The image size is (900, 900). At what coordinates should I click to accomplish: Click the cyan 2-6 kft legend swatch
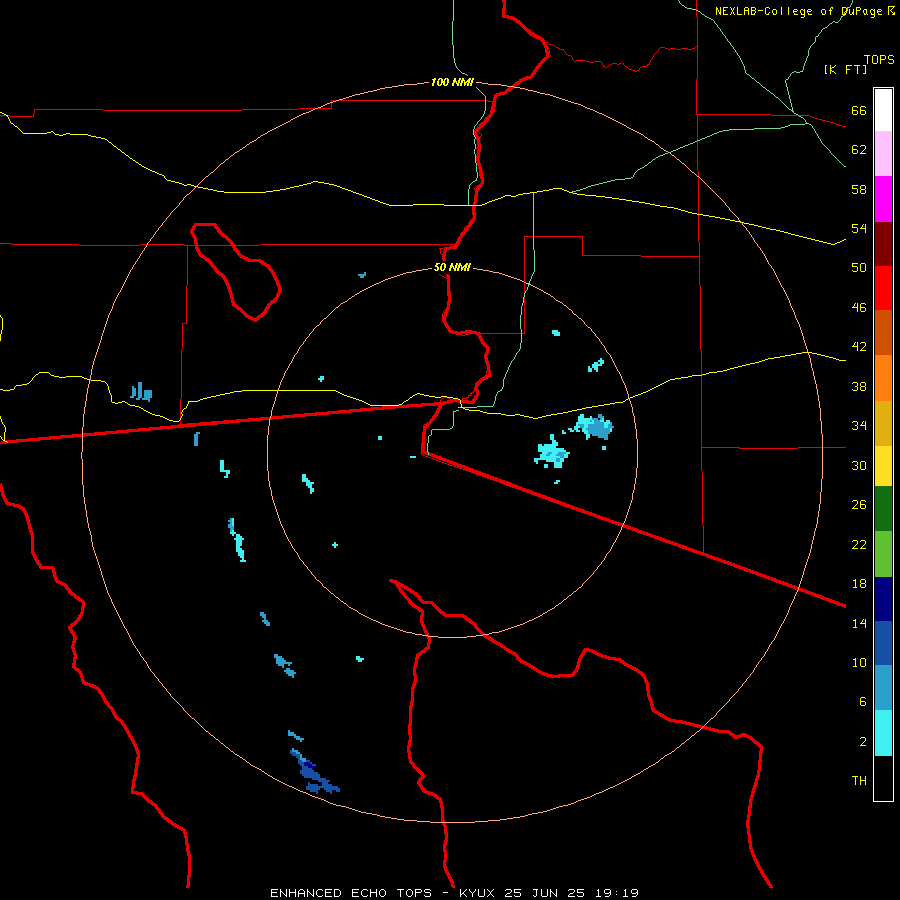coord(883,733)
